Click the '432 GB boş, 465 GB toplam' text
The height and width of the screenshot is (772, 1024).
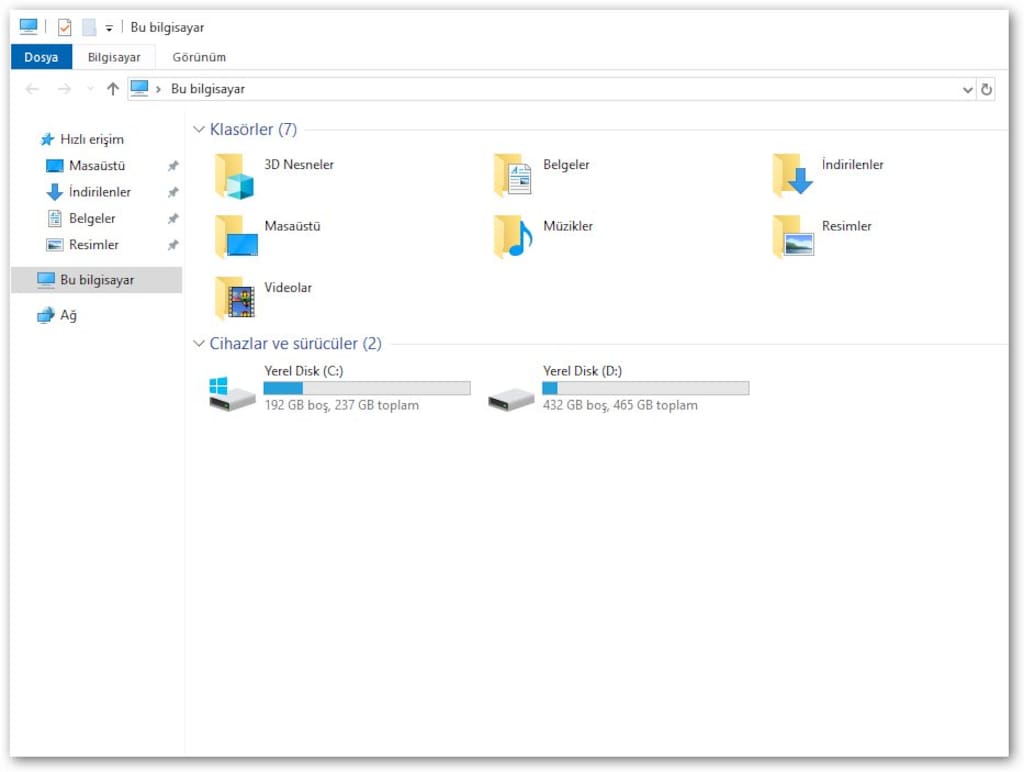[620, 405]
